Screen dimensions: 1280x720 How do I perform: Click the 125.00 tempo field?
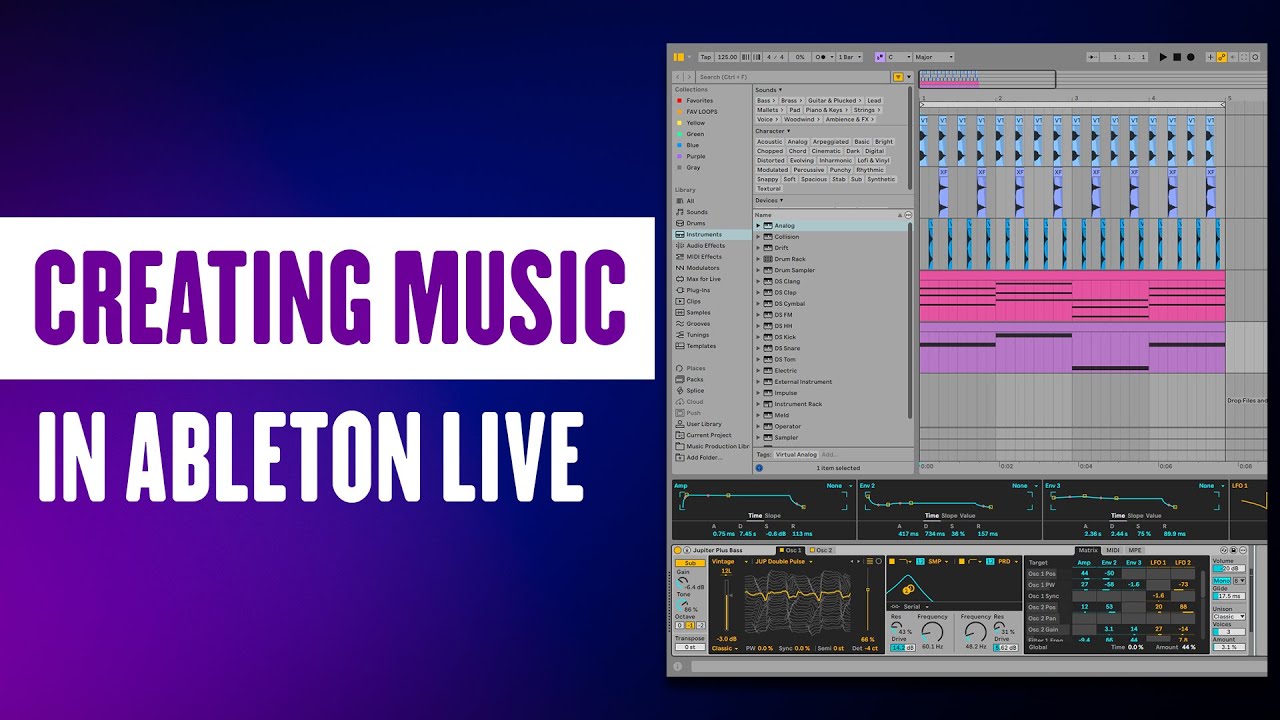point(727,57)
